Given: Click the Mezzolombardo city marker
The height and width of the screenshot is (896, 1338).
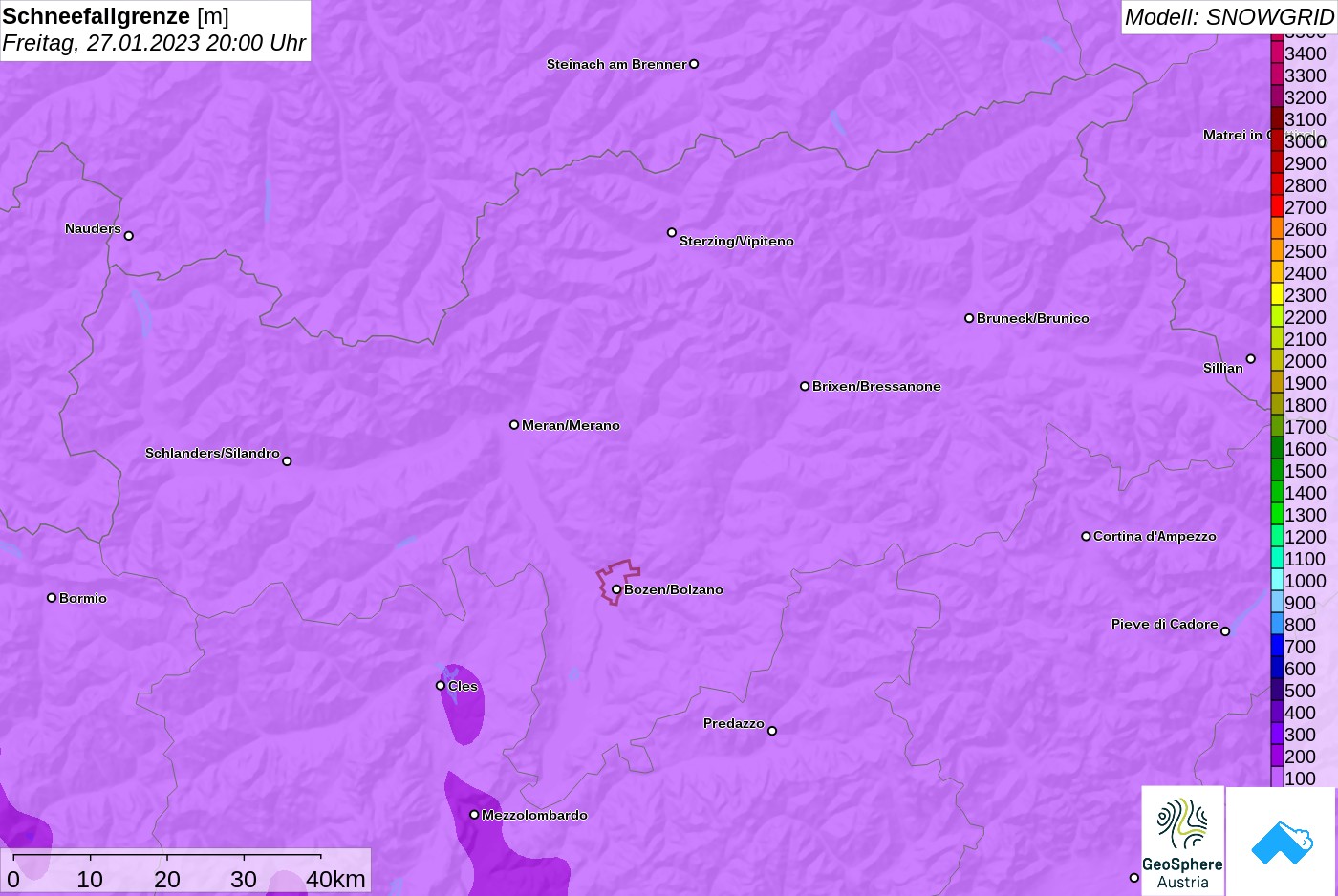Looking at the screenshot, I should 474,814.
